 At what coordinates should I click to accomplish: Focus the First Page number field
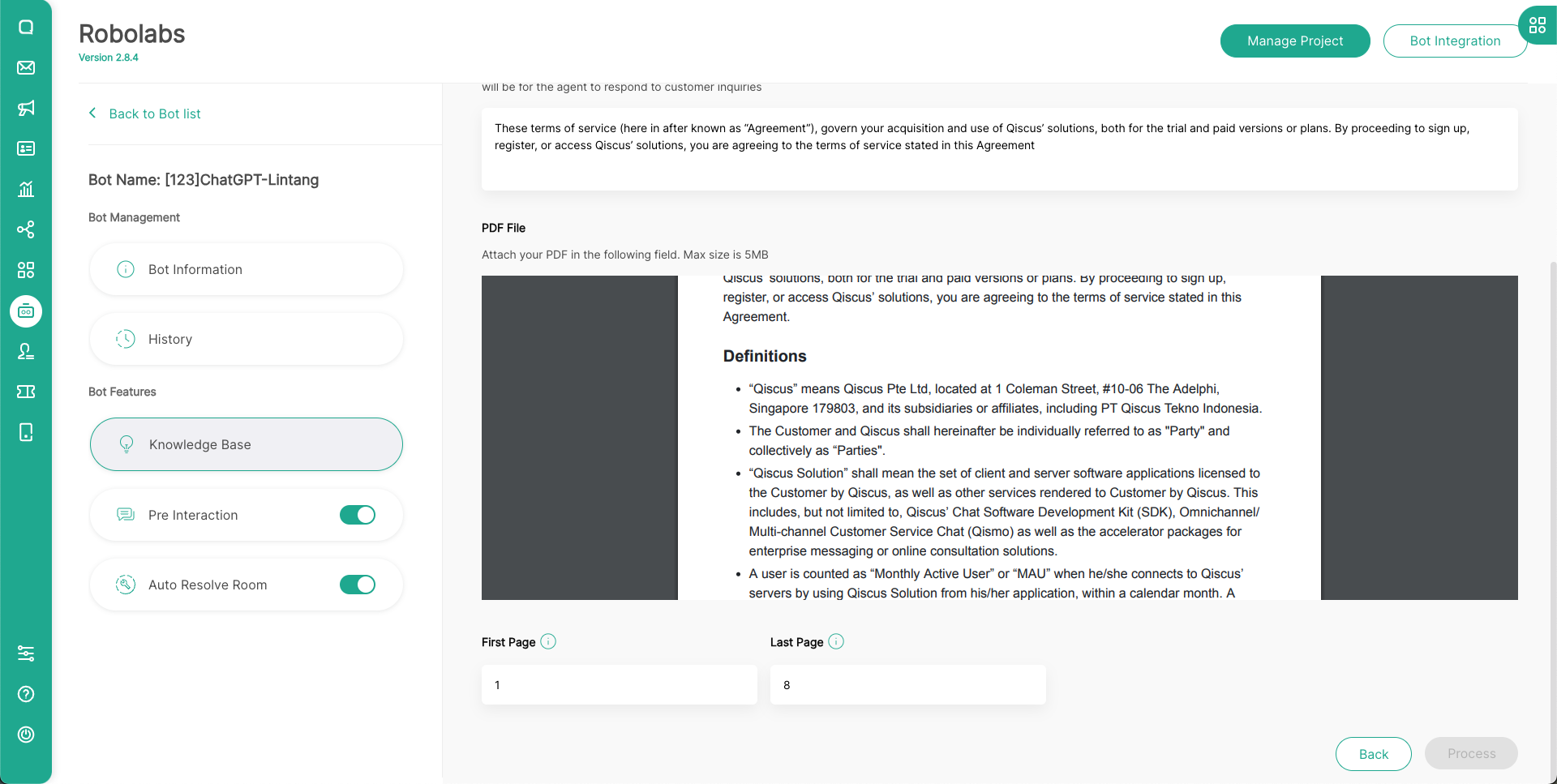(x=620, y=685)
